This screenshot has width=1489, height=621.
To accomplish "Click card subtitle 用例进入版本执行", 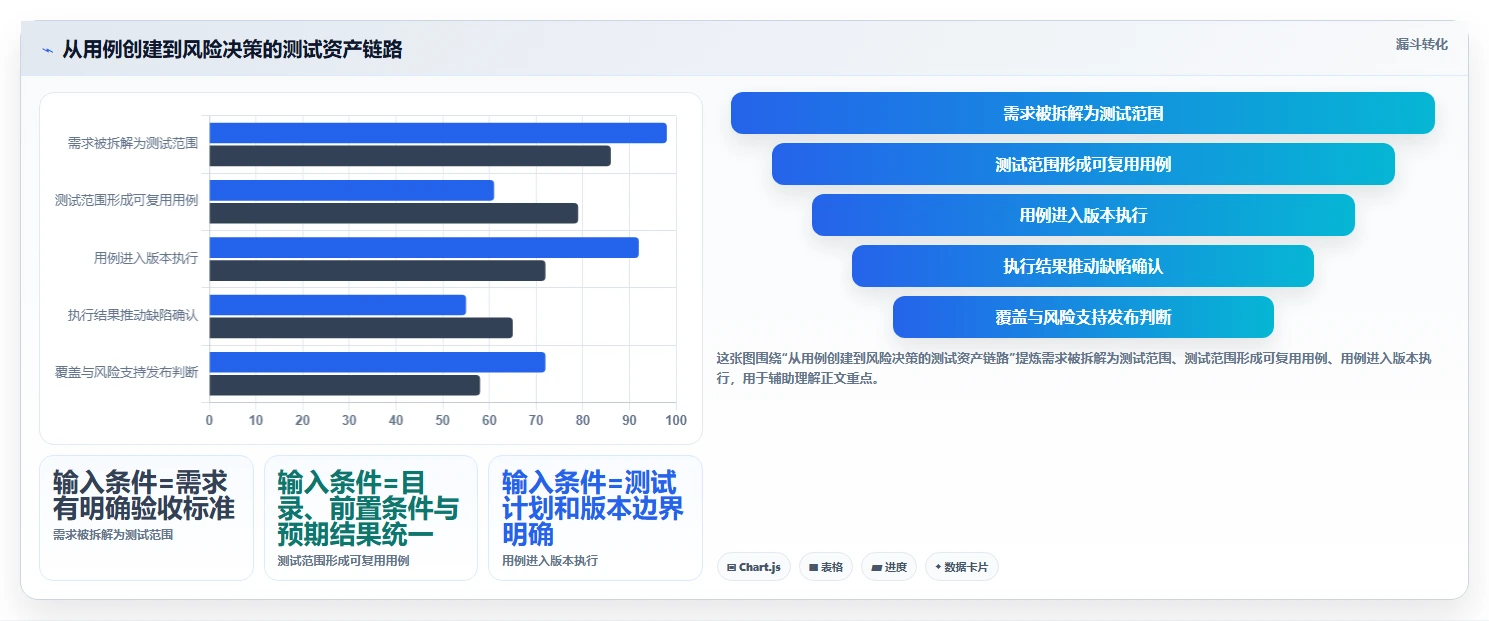I will click(x=550, y=561).
